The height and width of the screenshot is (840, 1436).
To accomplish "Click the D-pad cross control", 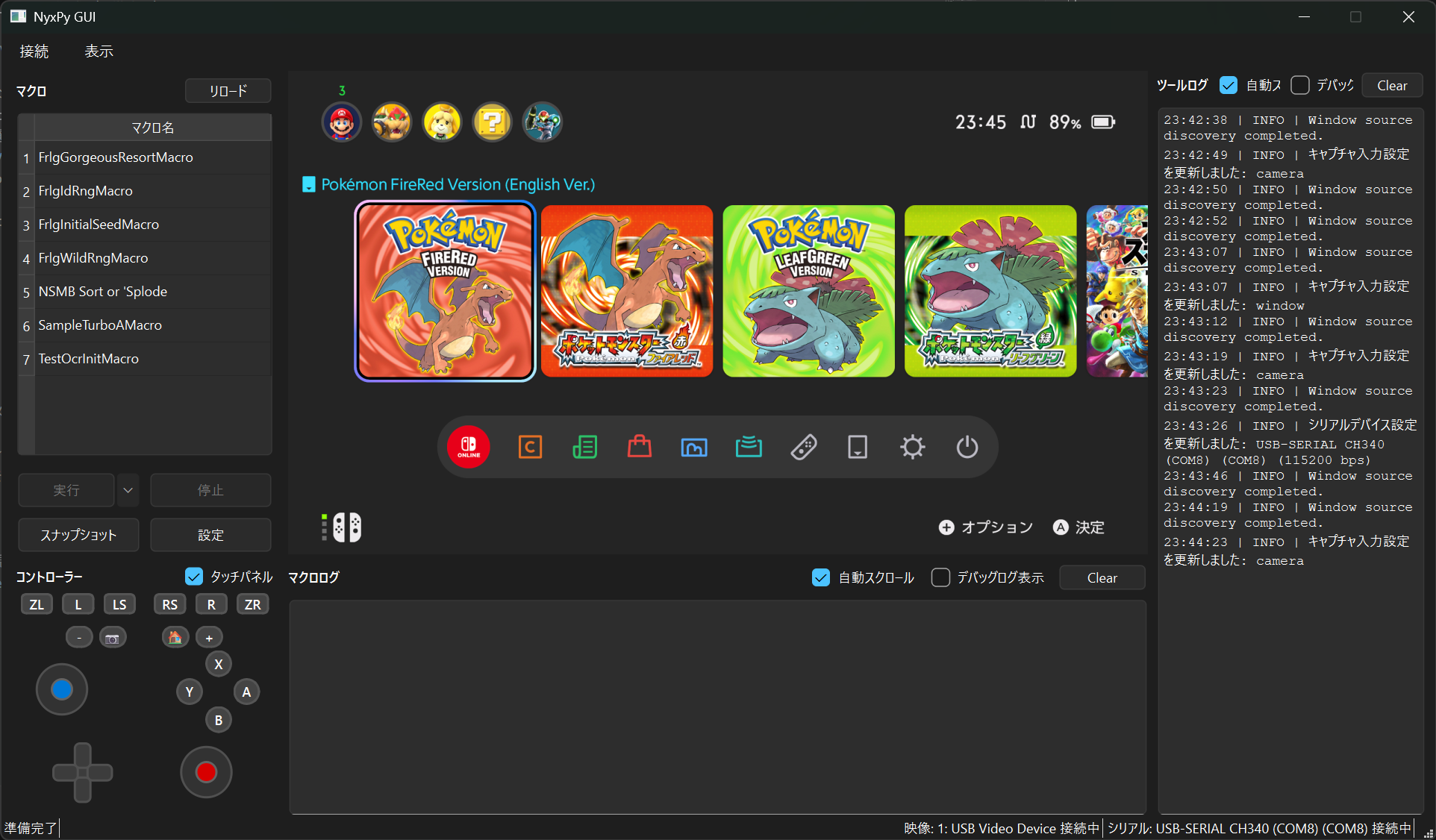I will pos(82,772).
